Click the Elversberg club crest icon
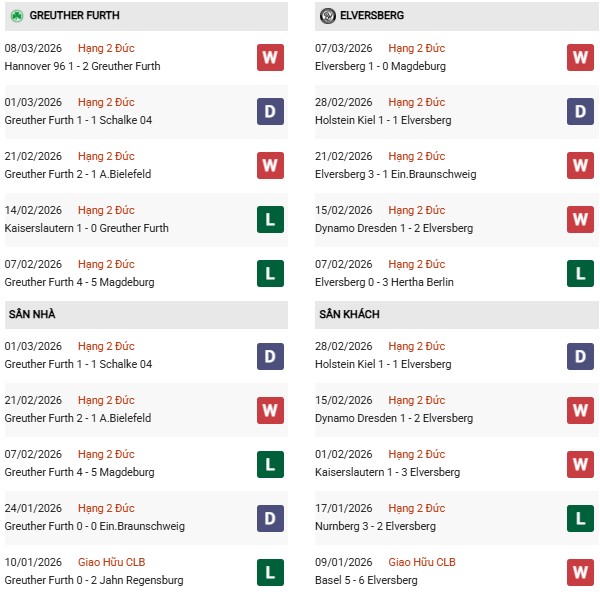 click(328, 16)
